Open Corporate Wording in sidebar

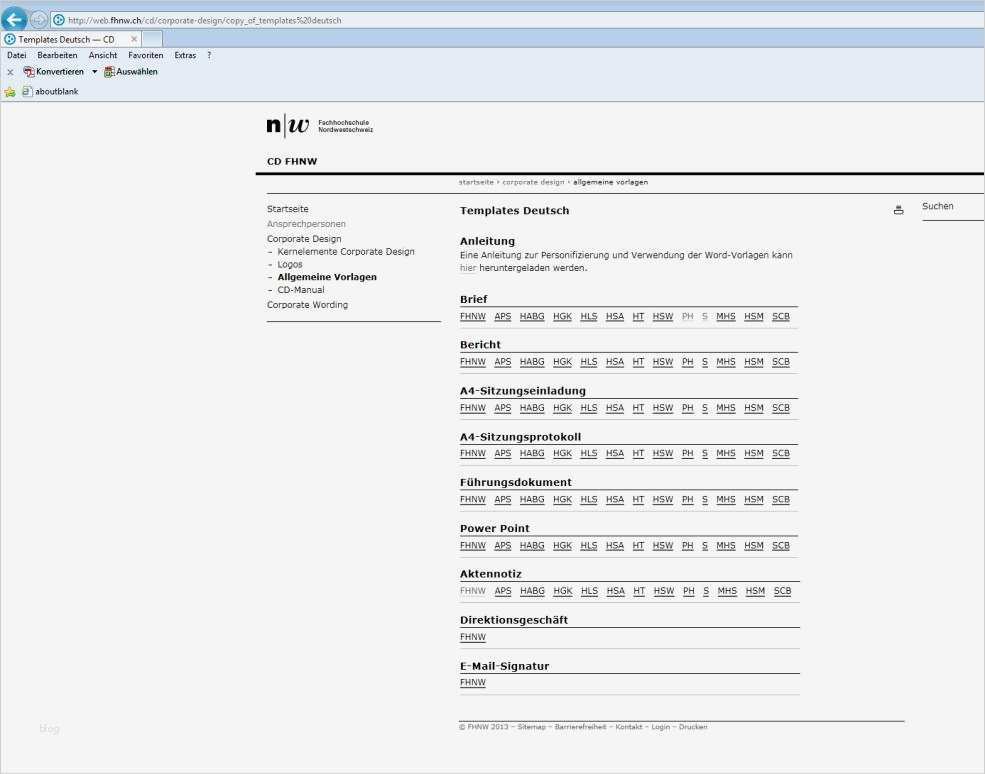(307, 305)
